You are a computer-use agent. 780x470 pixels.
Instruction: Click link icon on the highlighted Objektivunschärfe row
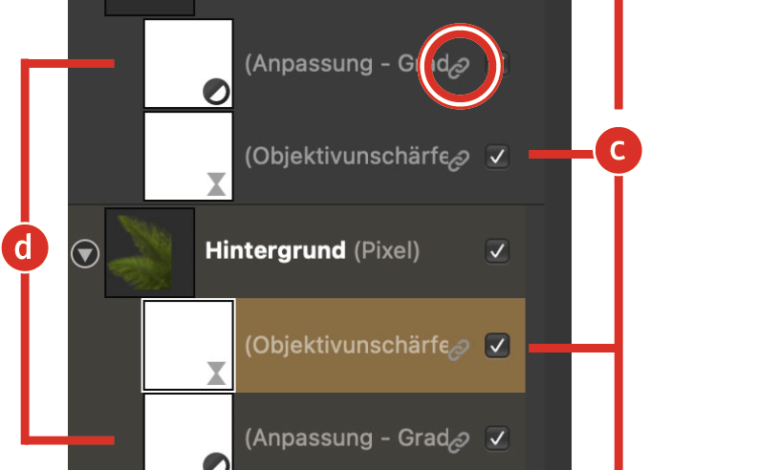tap(458, 349)
